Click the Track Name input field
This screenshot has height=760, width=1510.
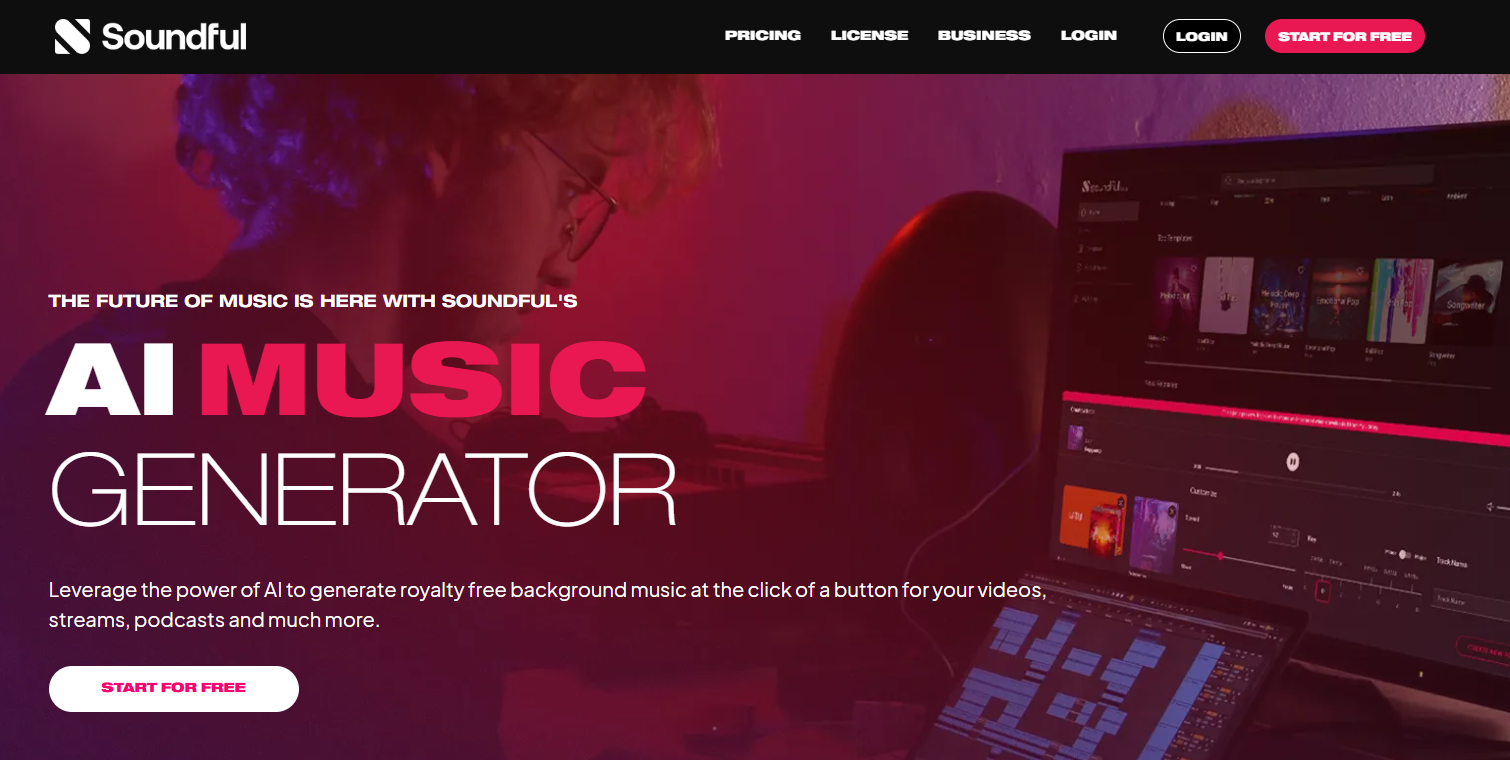point(1472,601)
